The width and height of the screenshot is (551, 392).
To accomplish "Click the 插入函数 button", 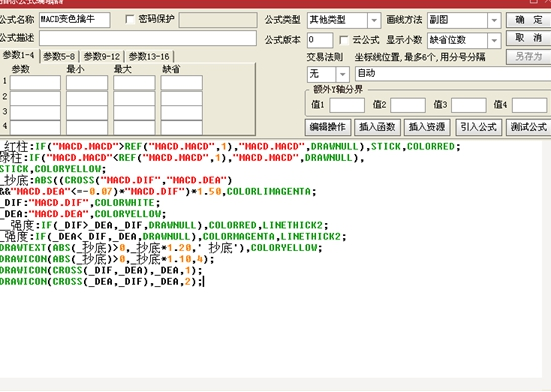I will 377,127.
